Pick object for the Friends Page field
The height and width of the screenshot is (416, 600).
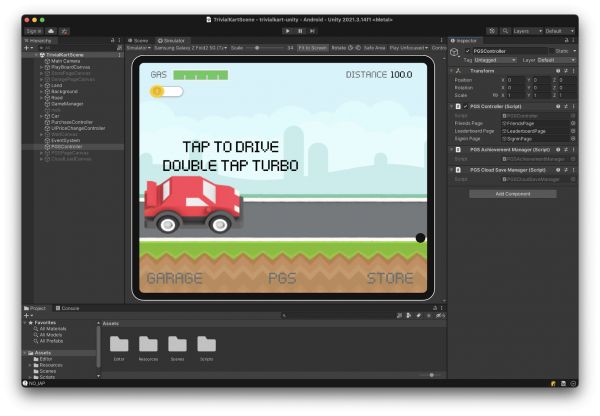tap(573, 123)
